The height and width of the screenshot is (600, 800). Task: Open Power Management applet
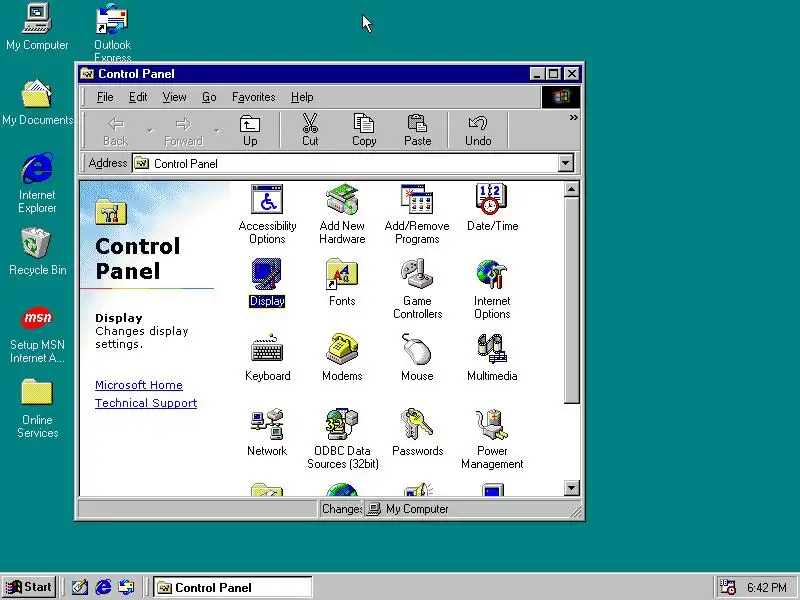tap(492, 439)
